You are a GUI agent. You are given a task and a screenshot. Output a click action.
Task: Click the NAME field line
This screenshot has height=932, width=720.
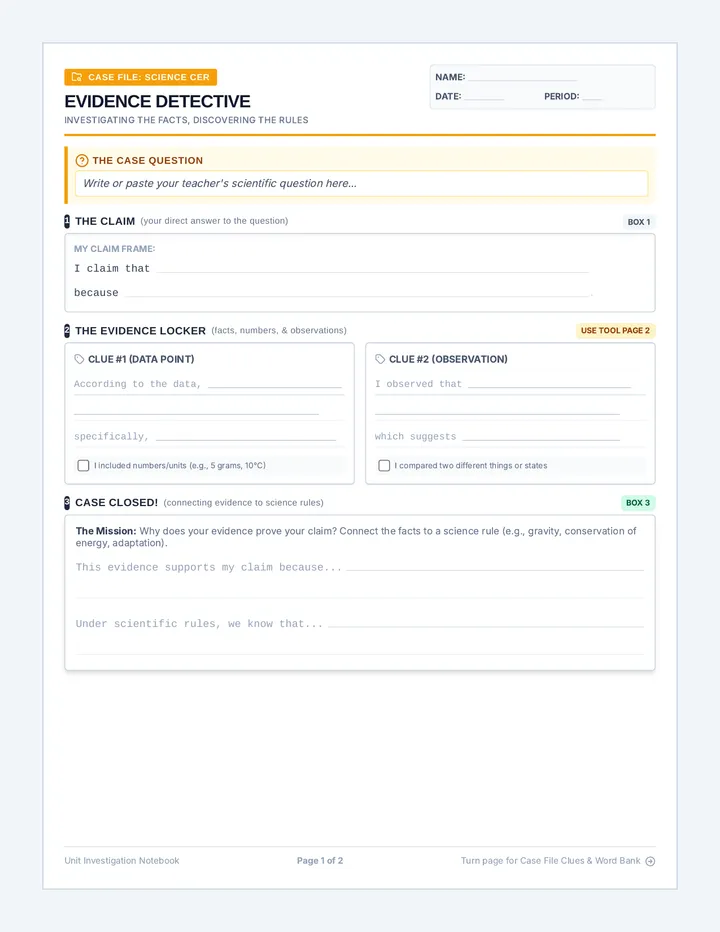tap(523, 77)
